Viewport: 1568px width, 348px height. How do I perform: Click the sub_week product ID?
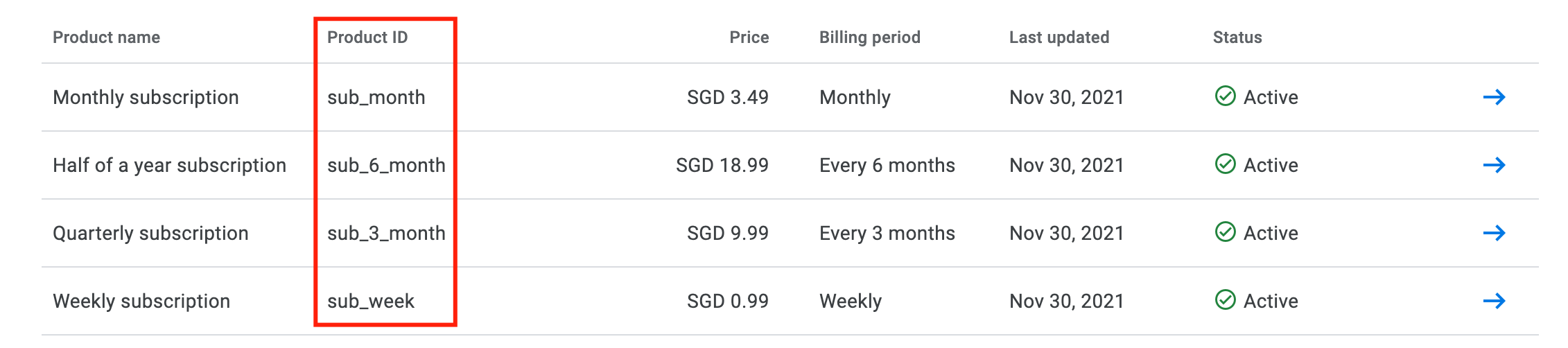point(370,301)
